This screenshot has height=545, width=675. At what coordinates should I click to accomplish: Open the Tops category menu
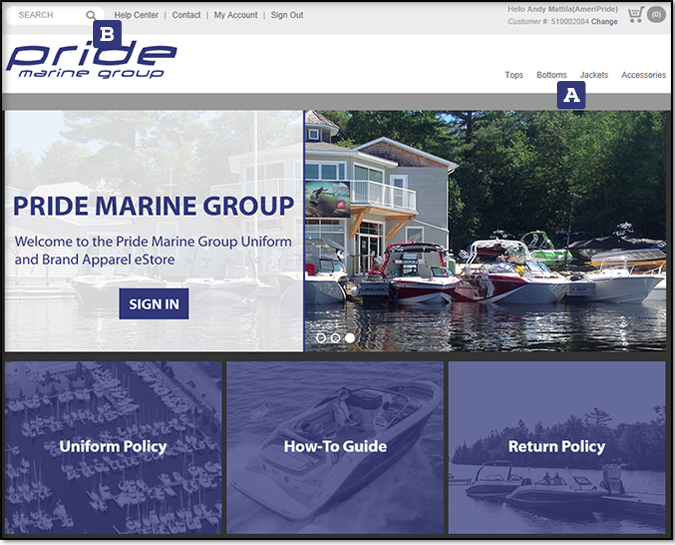tap(514, 75)
